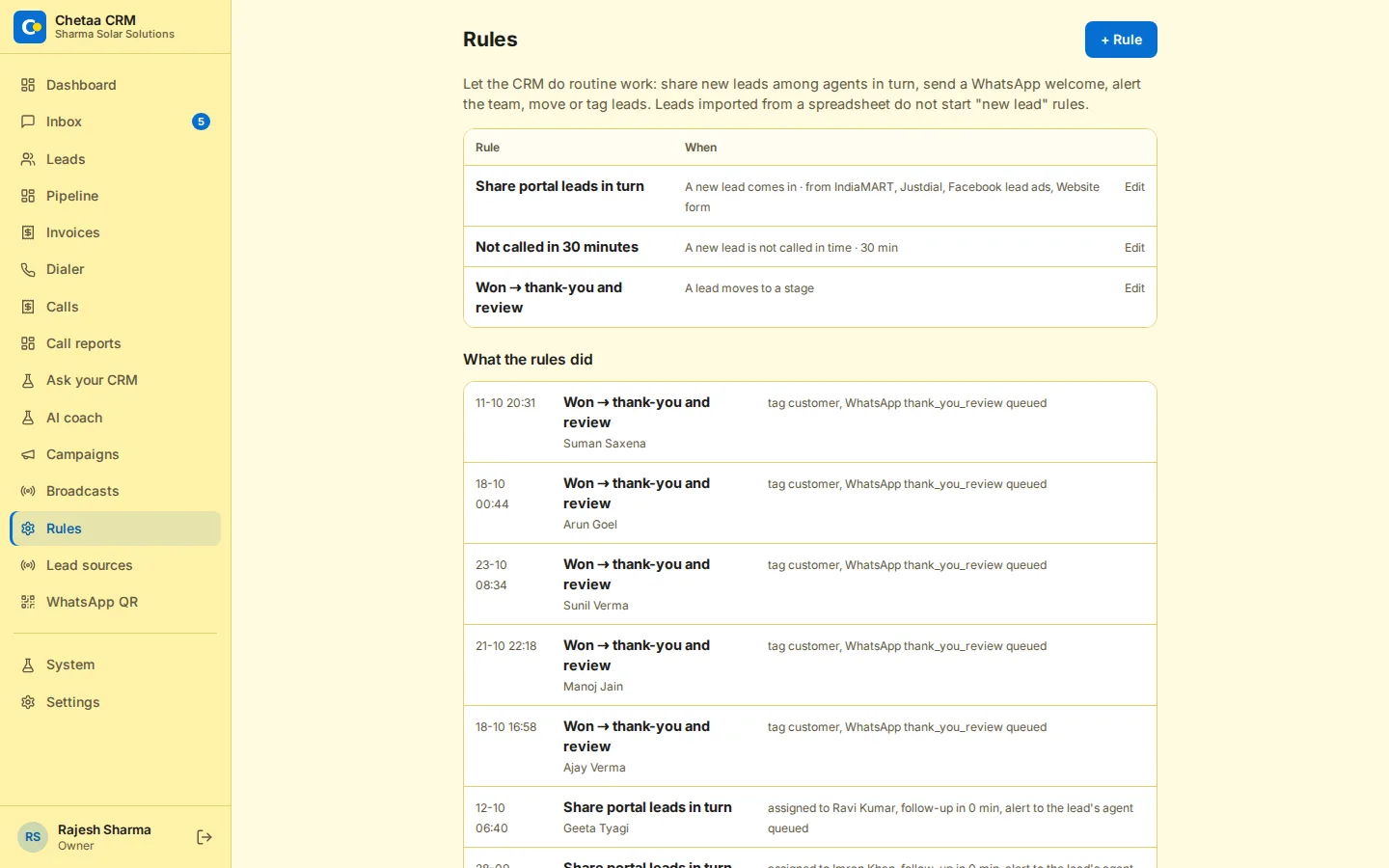Open the Campaigns section
Image resolution: width=1389 pixels, height=868 pixels.
[x=116, y=454]
